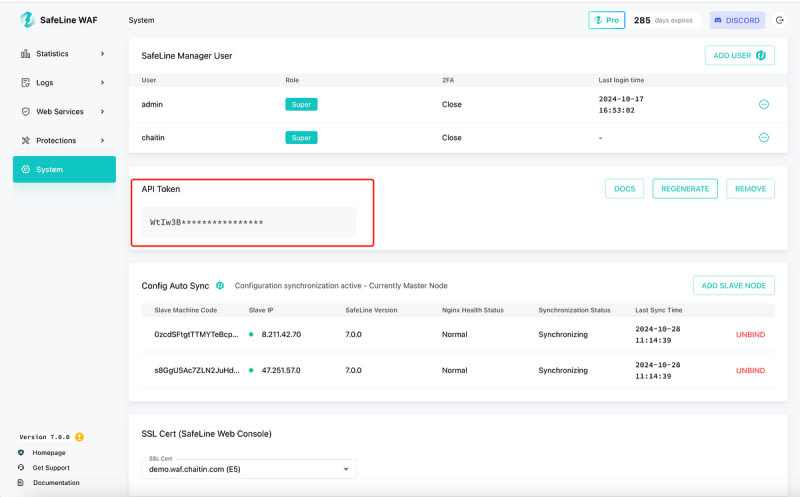This screenshot has height=497, width=800.
Task: Expand the Logs sidebar menu
Action: 64,83
